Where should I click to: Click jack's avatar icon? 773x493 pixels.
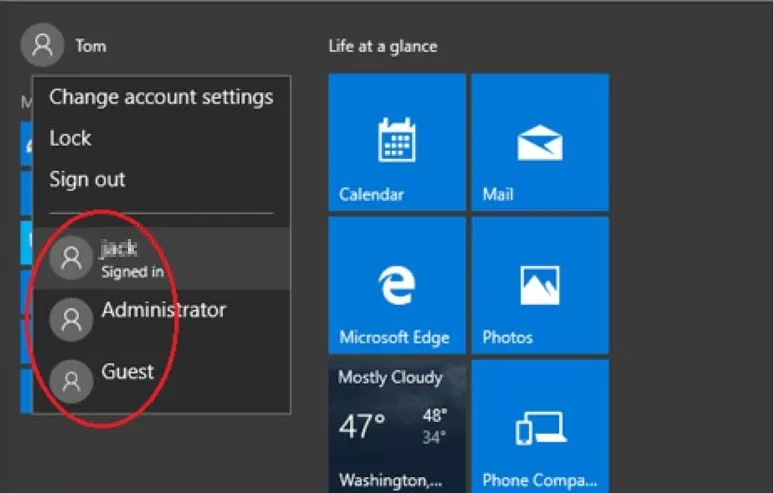pos(71,258)
